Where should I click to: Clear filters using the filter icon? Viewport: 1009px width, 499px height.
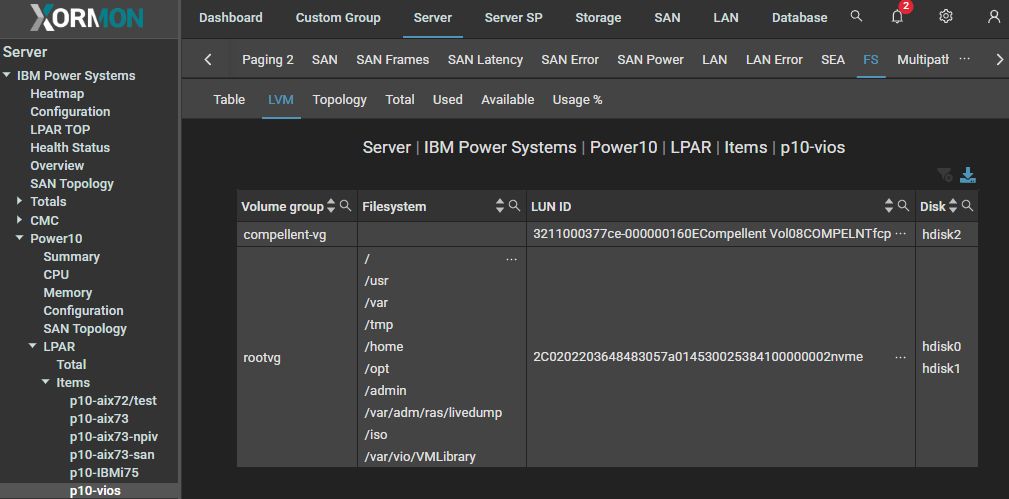pyautogui.click(x=945, y=174)
